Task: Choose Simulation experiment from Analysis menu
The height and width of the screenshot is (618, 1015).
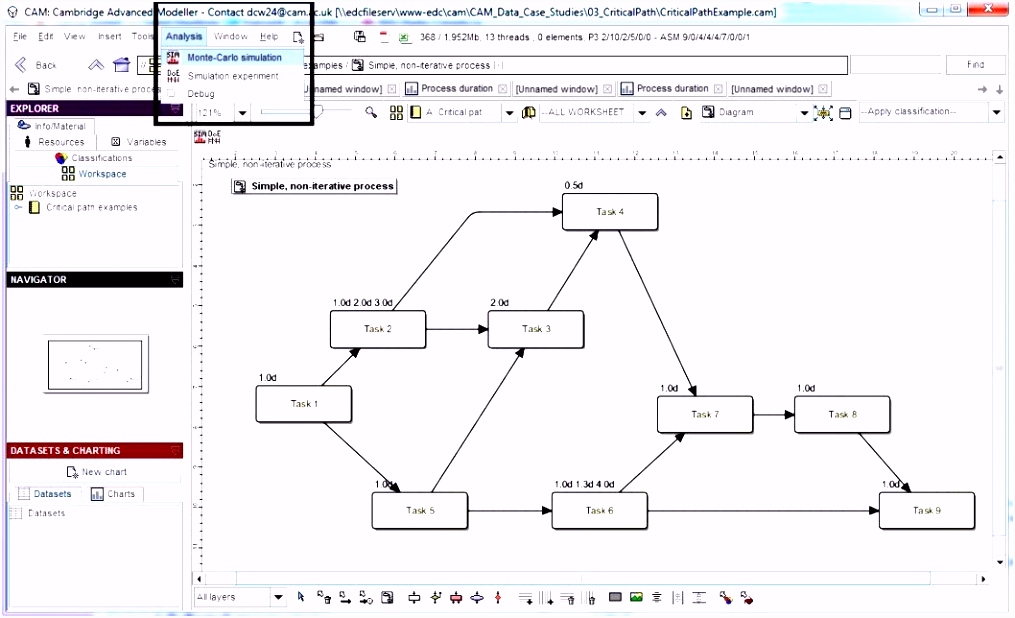Action: point(232,76)
